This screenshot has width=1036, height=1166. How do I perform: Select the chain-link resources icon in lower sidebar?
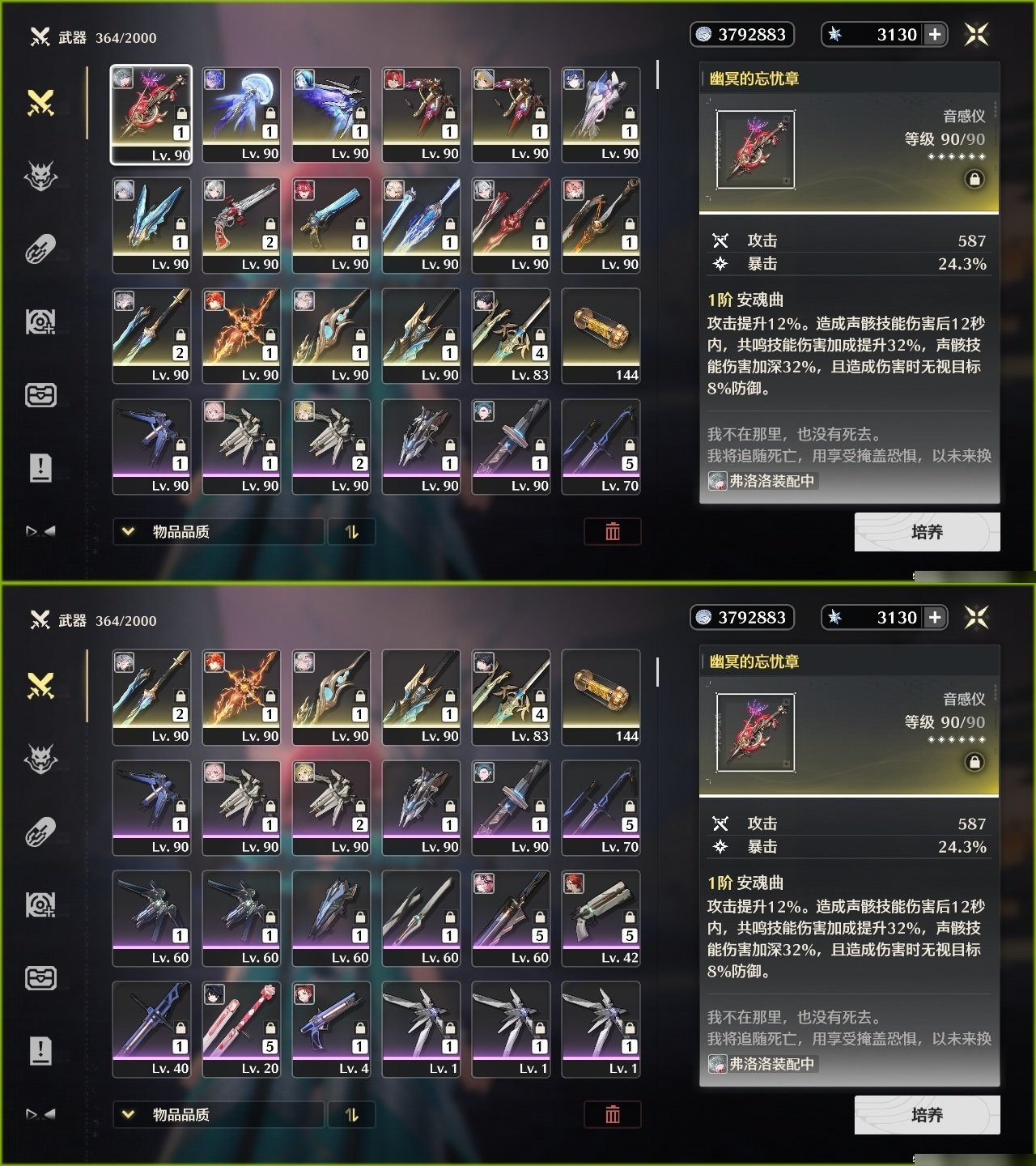pos(40,832)
